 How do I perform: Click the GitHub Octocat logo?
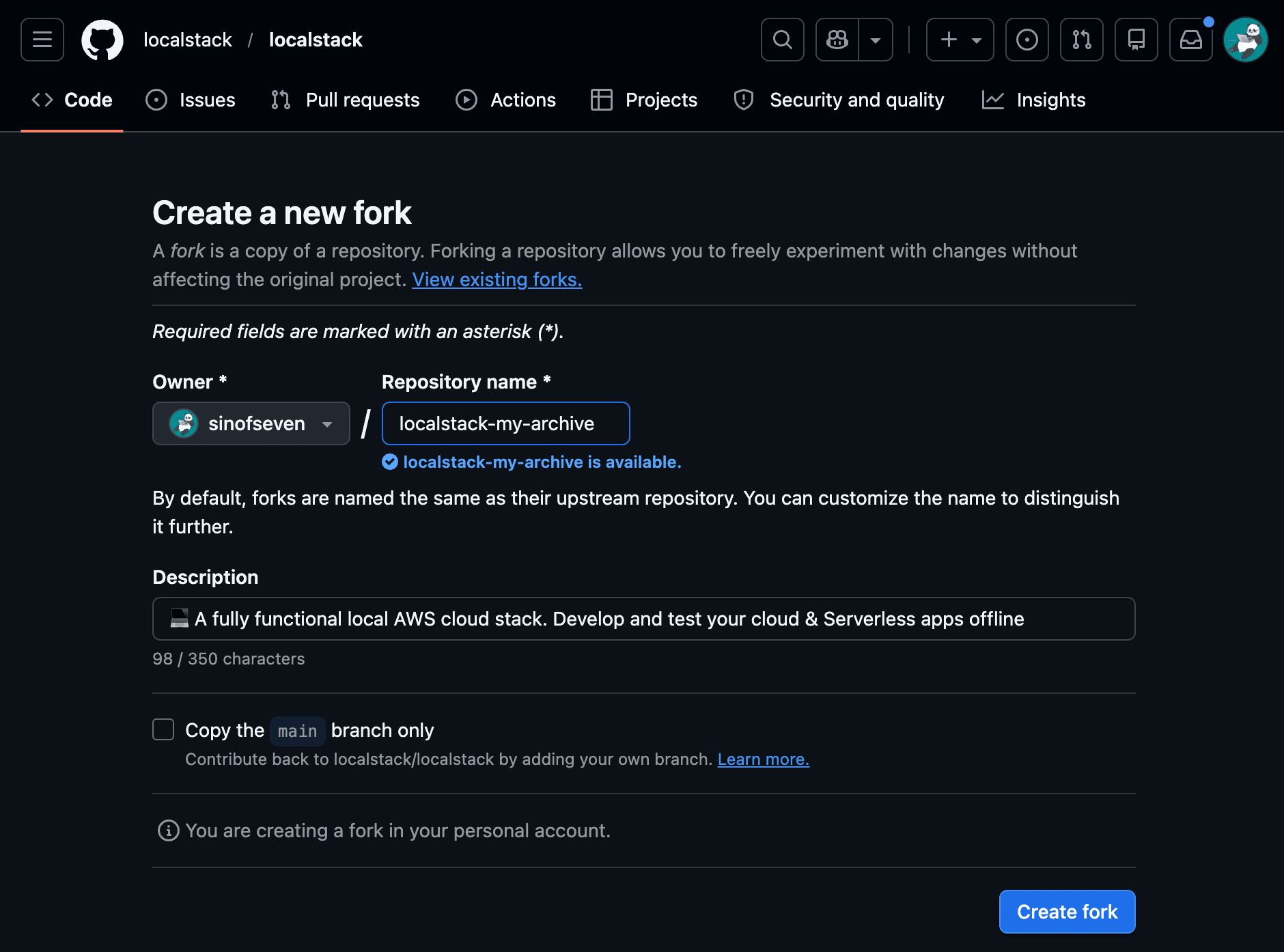pyautogui.click(x=102, y=40)
